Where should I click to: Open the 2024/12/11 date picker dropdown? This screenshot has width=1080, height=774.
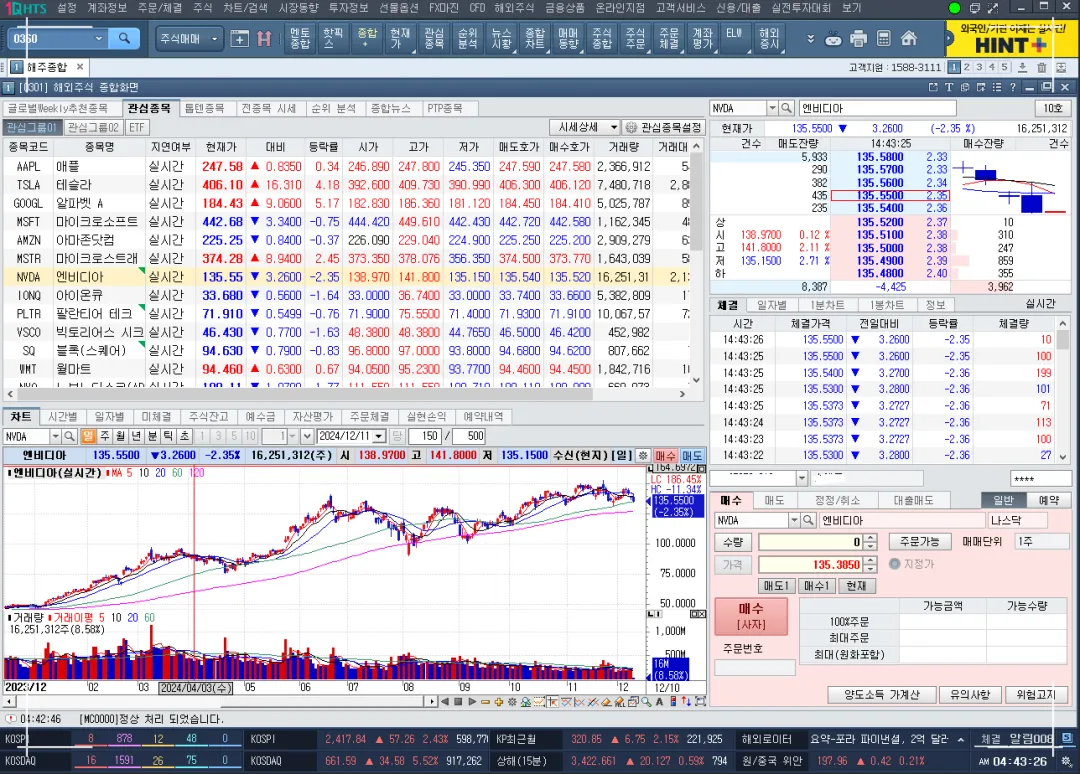coord(379,437)
